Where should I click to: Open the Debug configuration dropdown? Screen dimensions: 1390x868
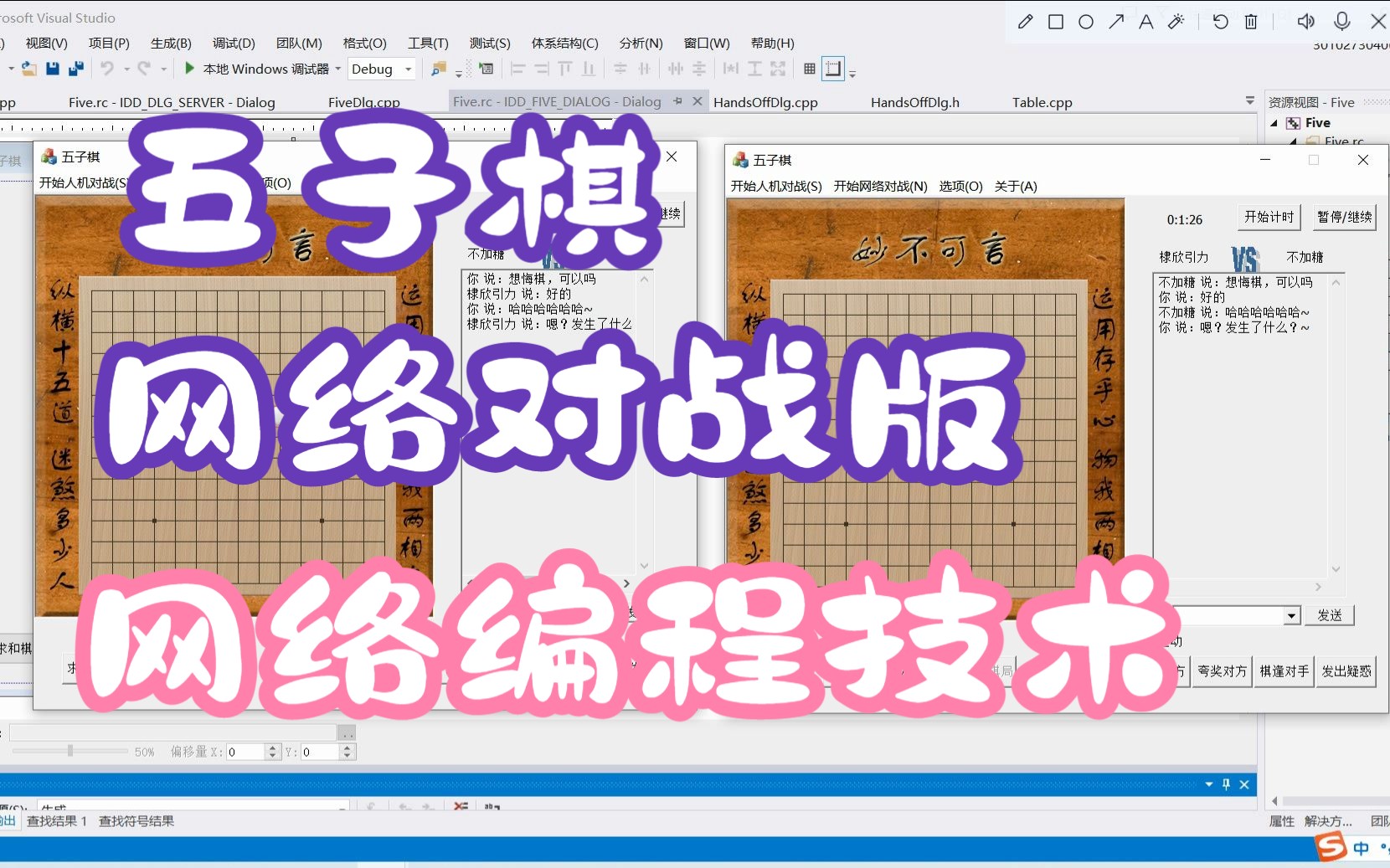click(x=408, y=69)
